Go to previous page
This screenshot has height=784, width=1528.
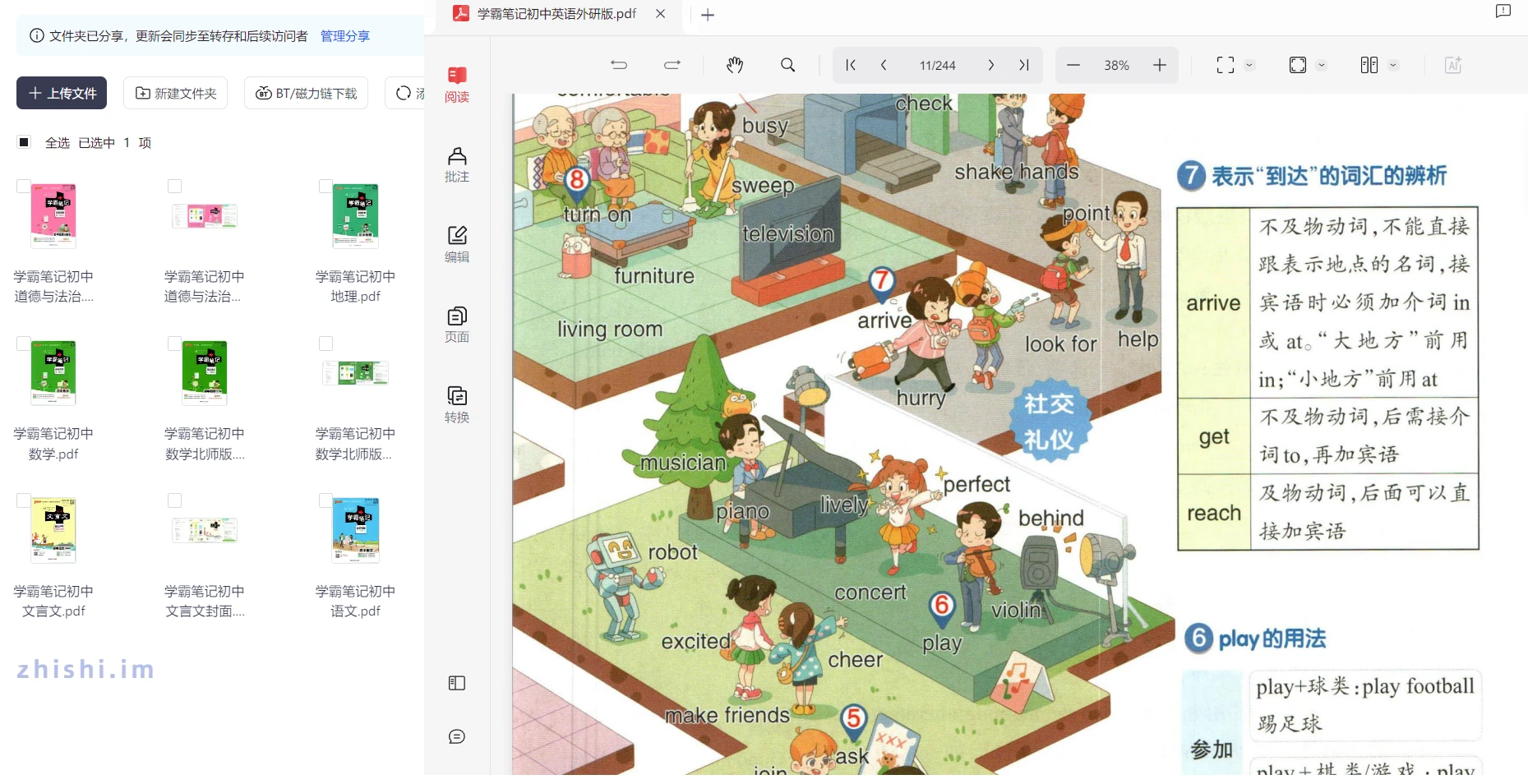pos(884,65)
